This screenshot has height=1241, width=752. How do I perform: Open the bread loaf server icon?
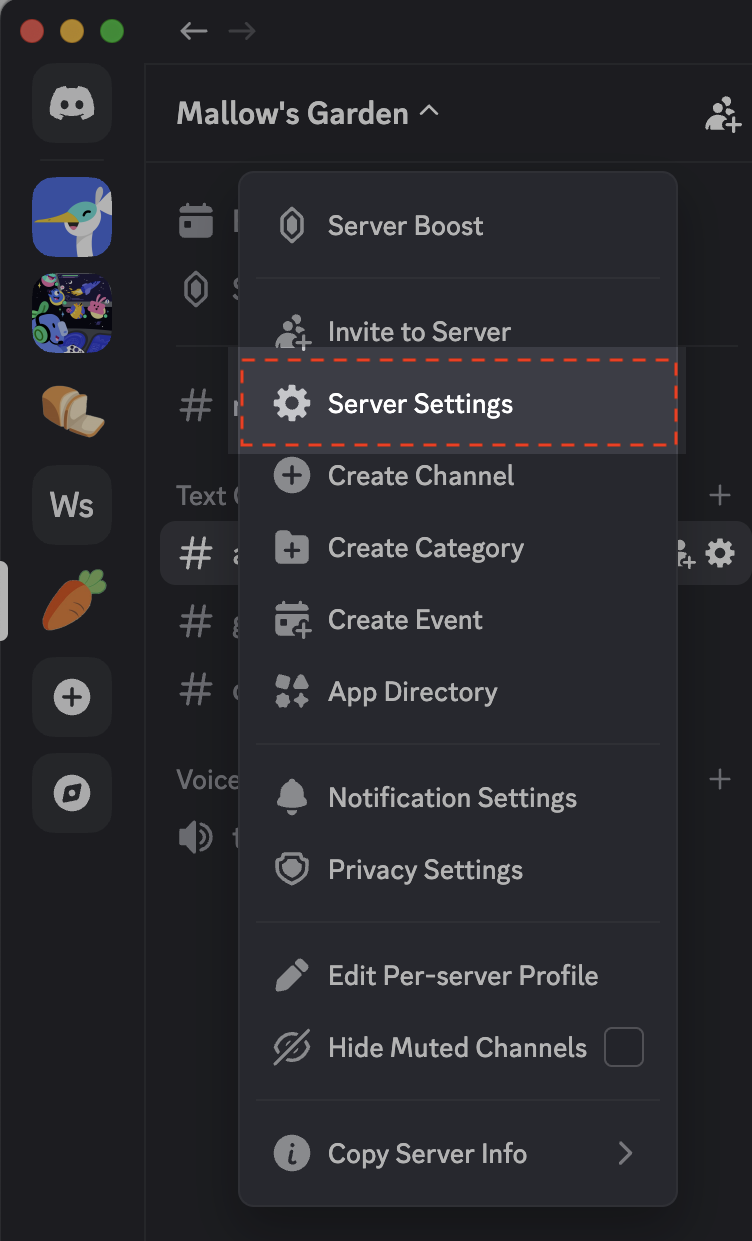(x=72, y=409)
